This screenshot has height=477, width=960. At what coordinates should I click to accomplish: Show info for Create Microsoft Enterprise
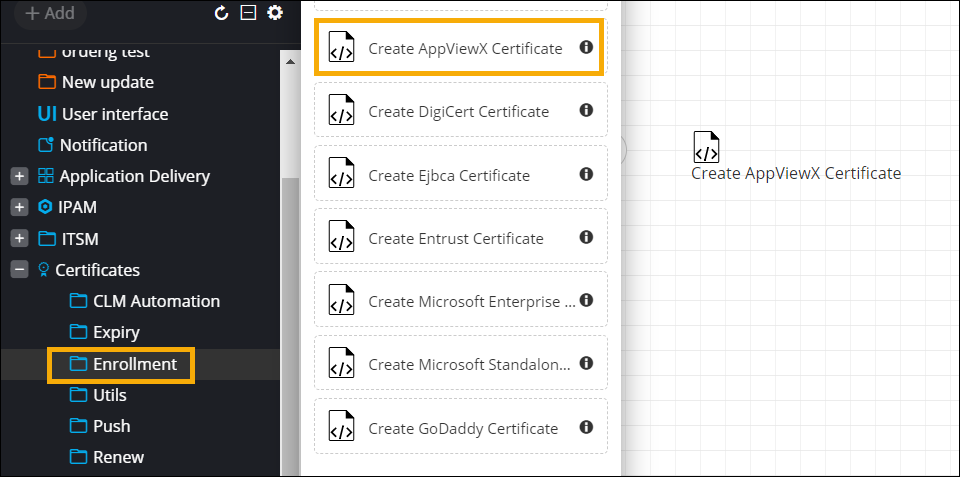(586, 300)
